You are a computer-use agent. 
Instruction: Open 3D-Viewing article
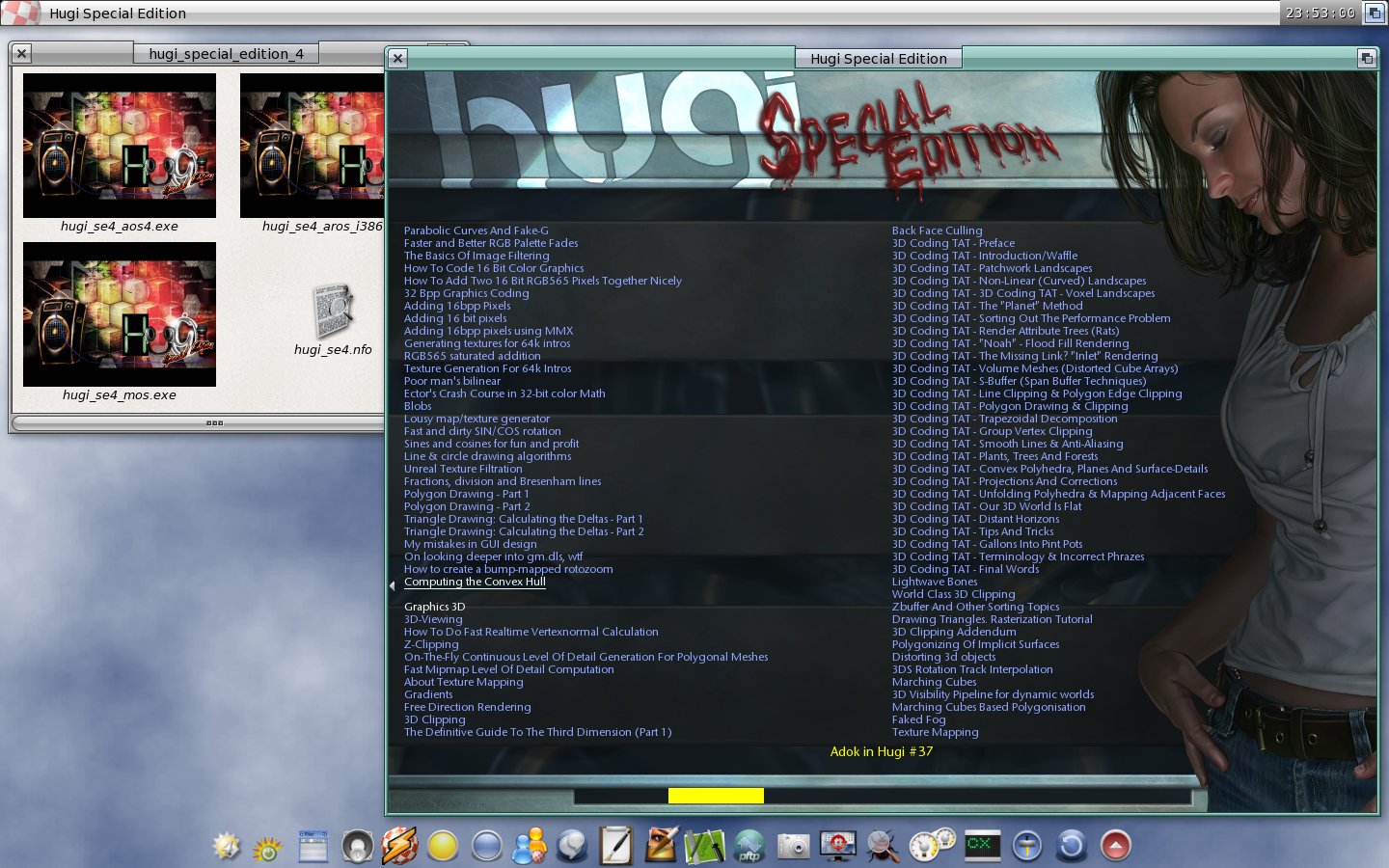(433, 619)
